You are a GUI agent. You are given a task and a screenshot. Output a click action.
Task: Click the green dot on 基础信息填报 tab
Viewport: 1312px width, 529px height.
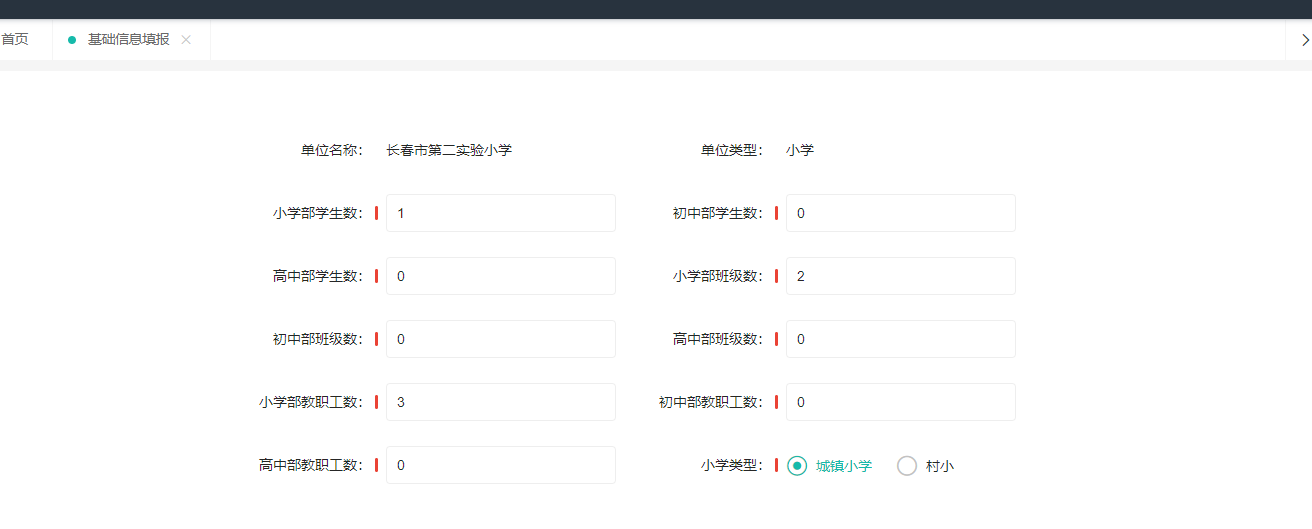tap(72, 40)
